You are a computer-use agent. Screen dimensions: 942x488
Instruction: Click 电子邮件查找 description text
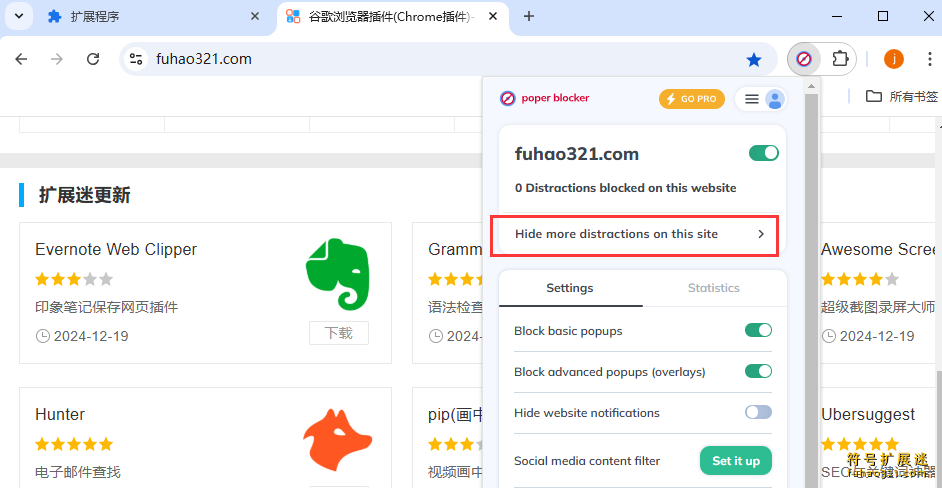point(78,472)
